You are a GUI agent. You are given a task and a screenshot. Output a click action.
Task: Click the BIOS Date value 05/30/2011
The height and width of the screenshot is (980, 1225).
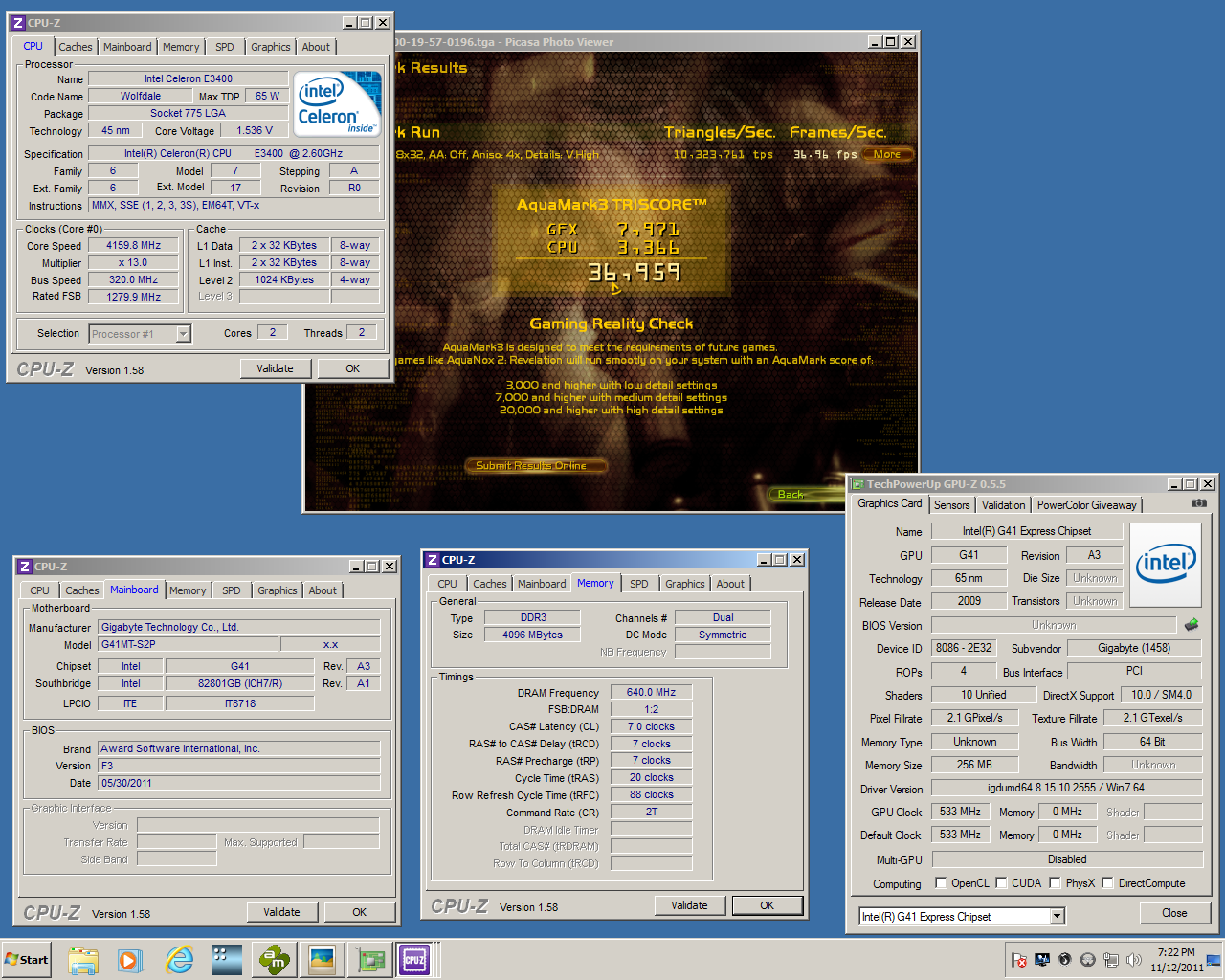[x=239, y=783]
